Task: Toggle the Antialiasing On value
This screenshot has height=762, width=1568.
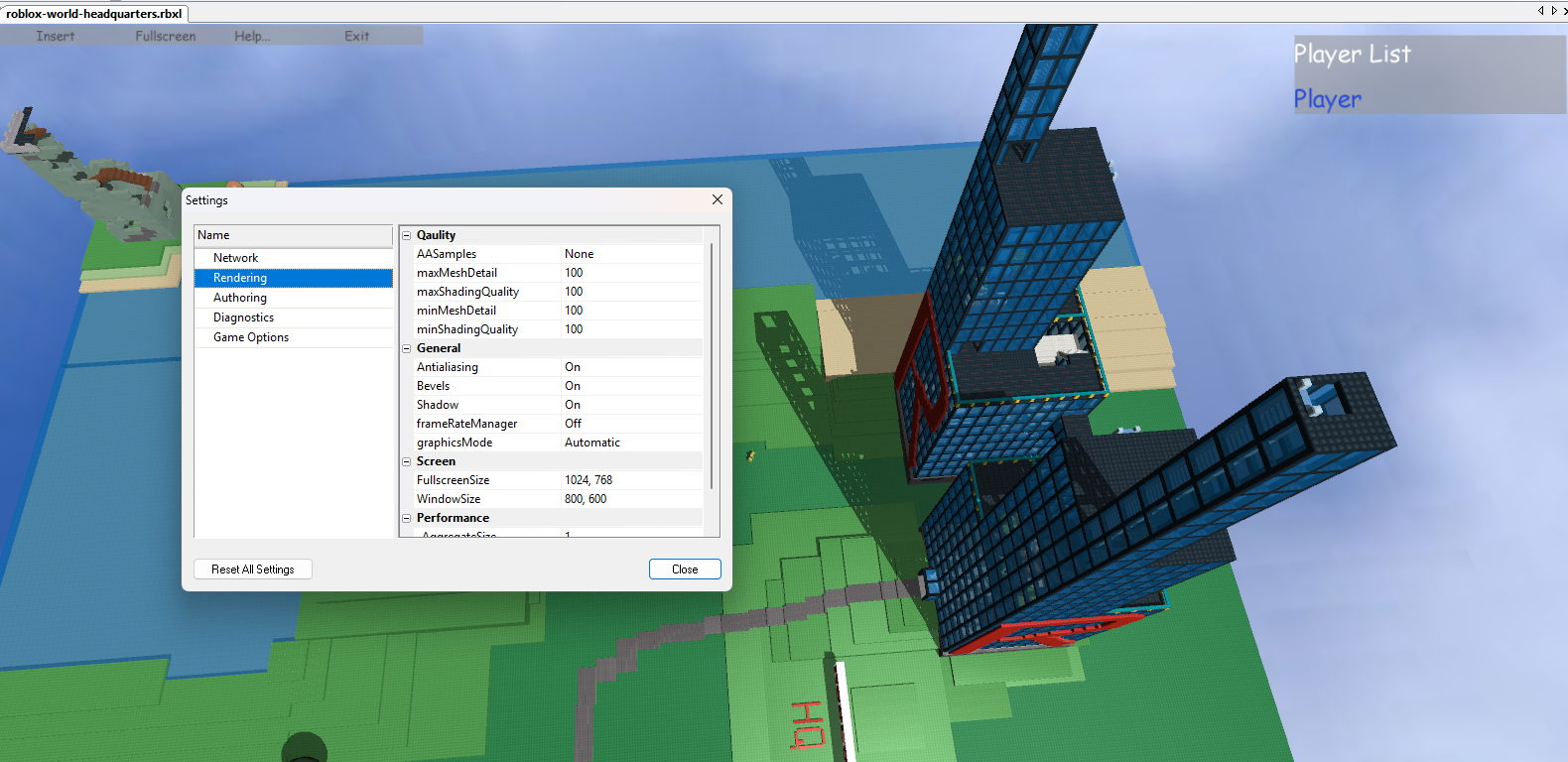Action: coord(632,367)
